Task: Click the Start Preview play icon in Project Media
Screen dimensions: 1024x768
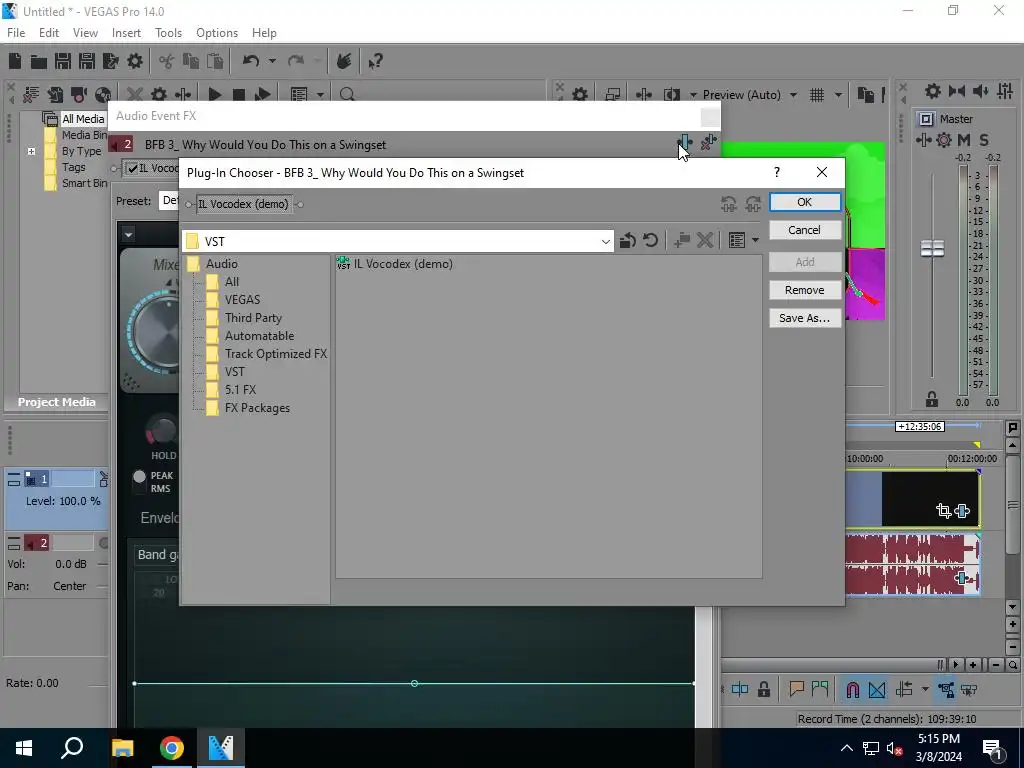Action: click(214, 95)
